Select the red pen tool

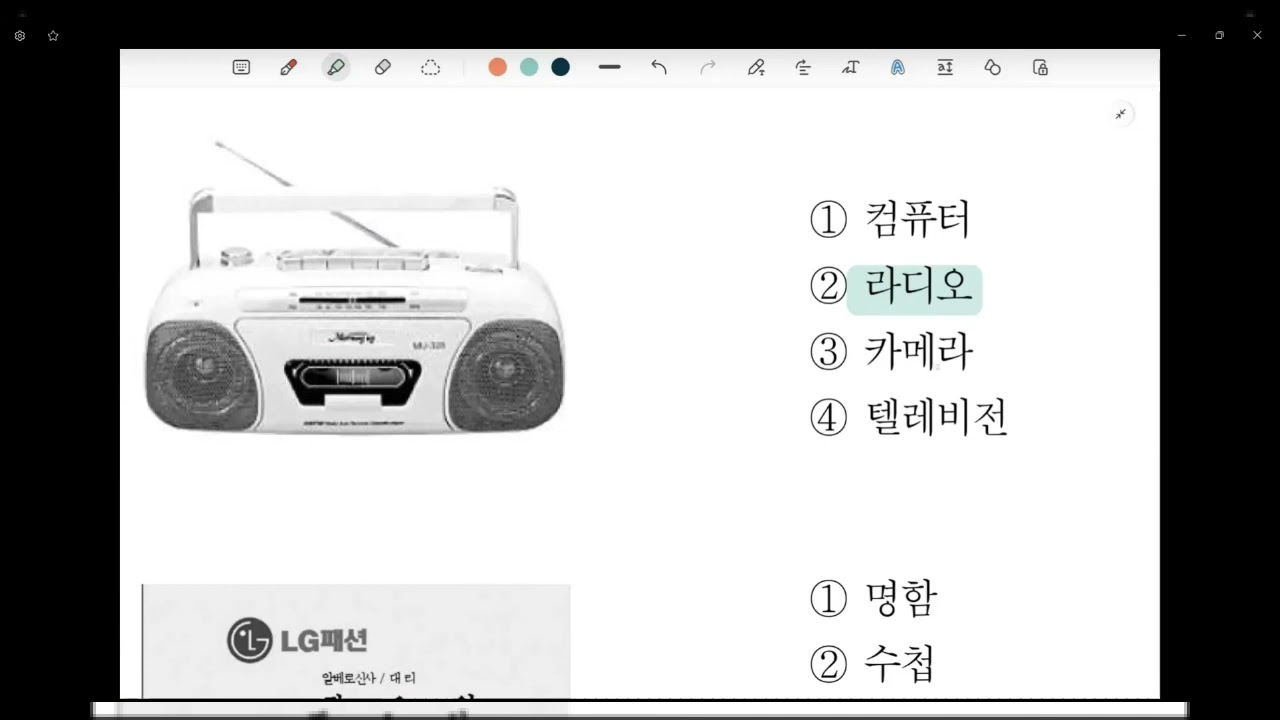[288, 67]
